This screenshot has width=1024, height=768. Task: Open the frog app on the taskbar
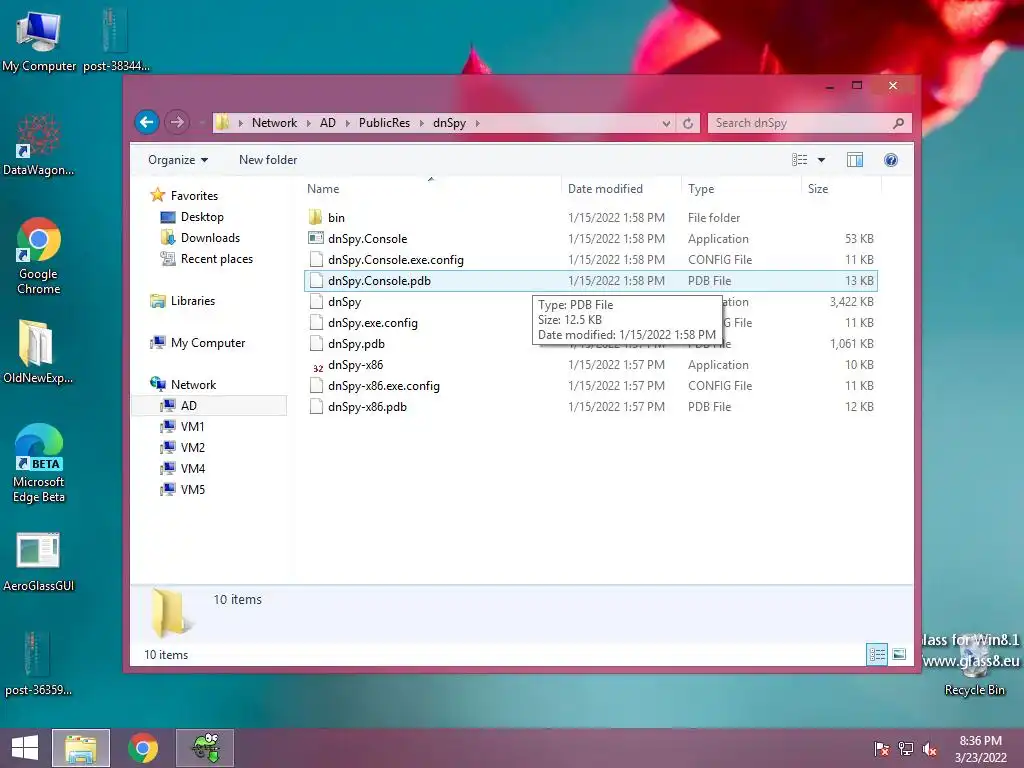pyautogui.click(x=205, y=748)
